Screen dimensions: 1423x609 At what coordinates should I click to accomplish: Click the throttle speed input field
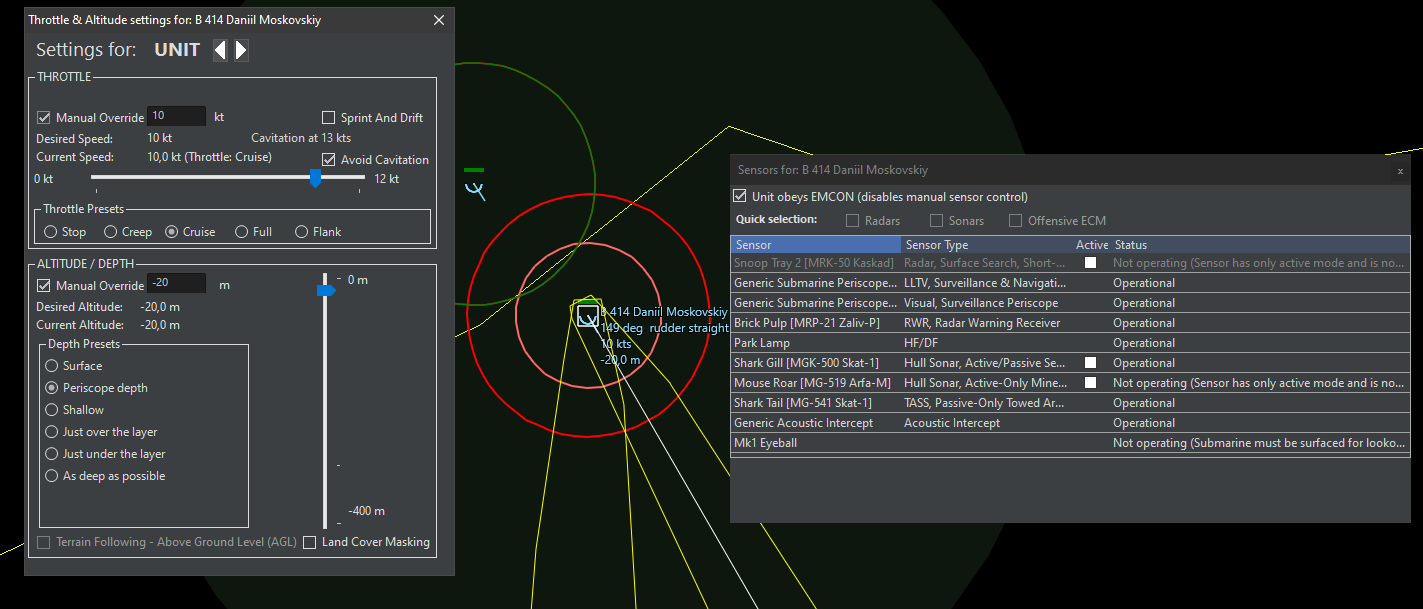[x=177, y=116]
